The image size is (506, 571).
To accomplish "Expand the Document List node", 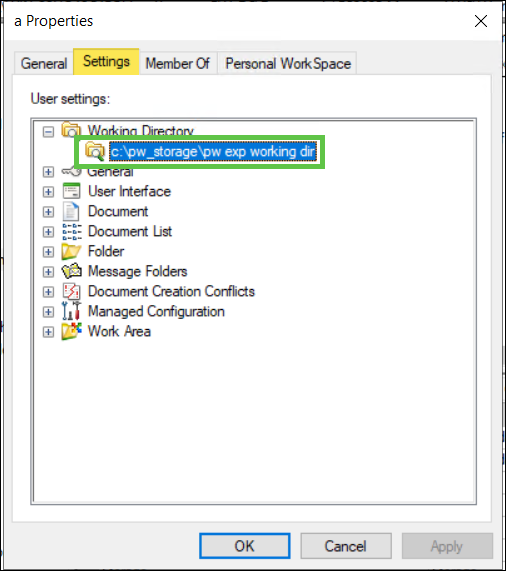I will [x=48, y=232].
